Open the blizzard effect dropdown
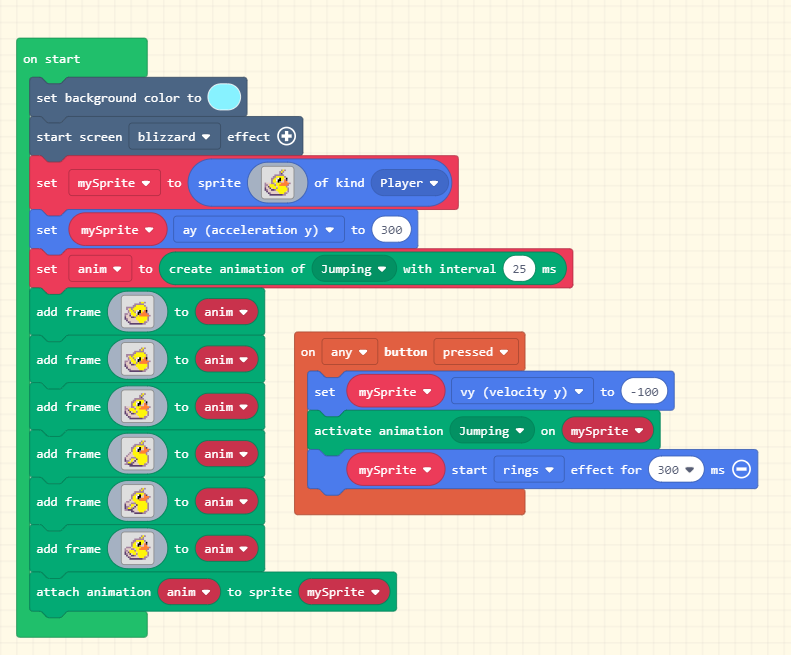Viewport: 791px width, 655px height. pos(174,136)
